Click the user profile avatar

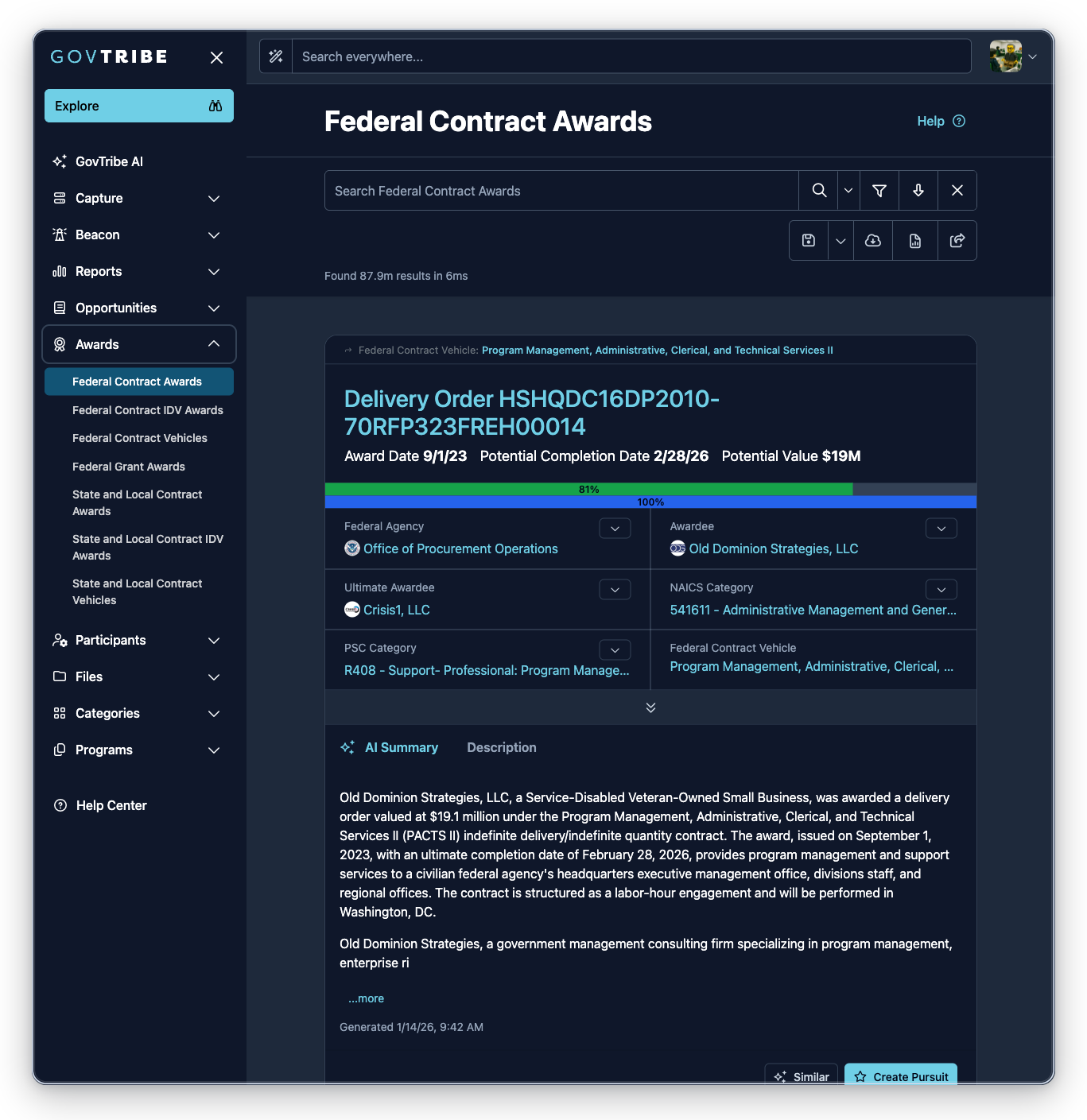click(1006, 56)
